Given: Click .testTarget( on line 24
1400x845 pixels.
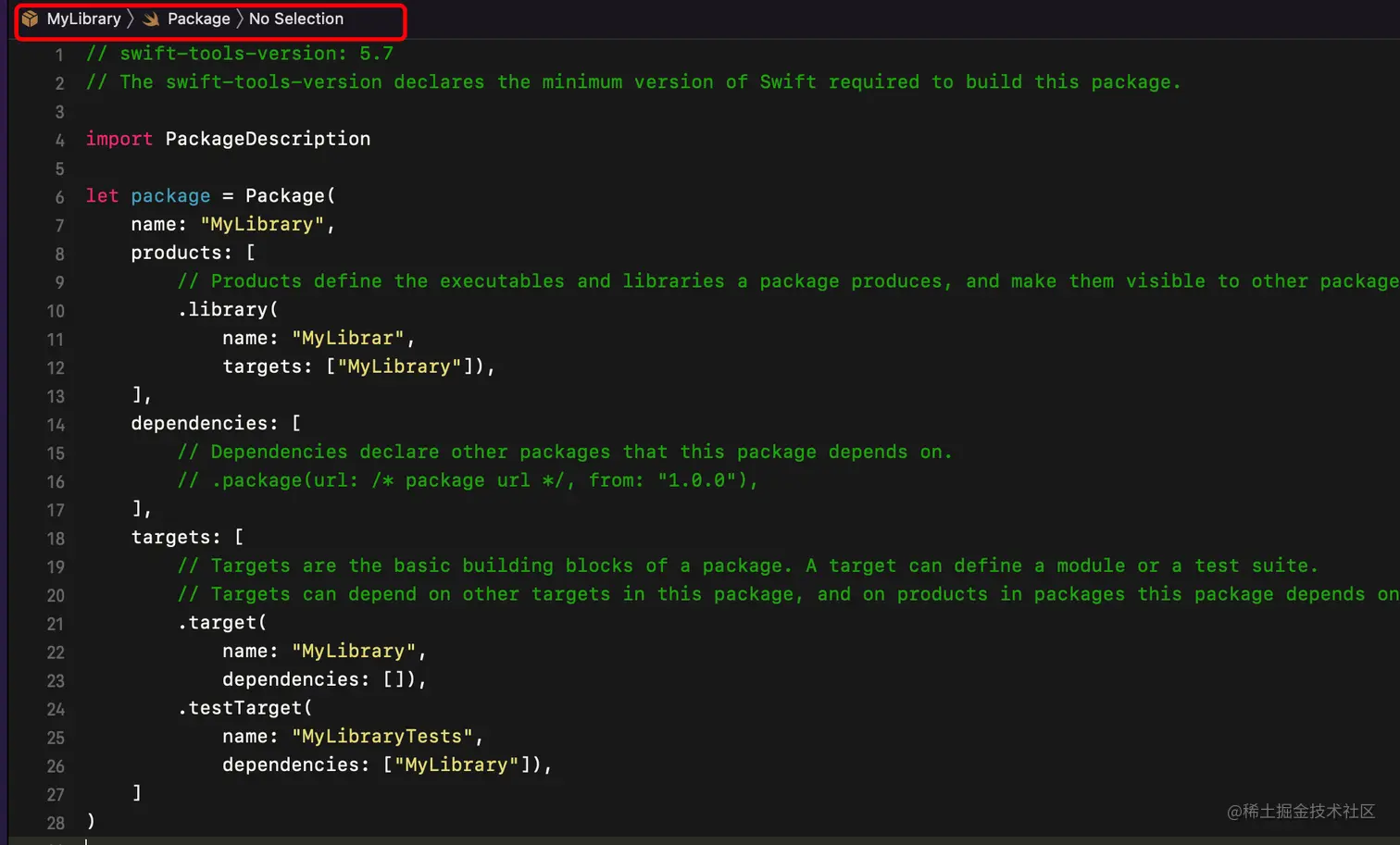Looking at the screenshot, I should click(x=245, y=708).
